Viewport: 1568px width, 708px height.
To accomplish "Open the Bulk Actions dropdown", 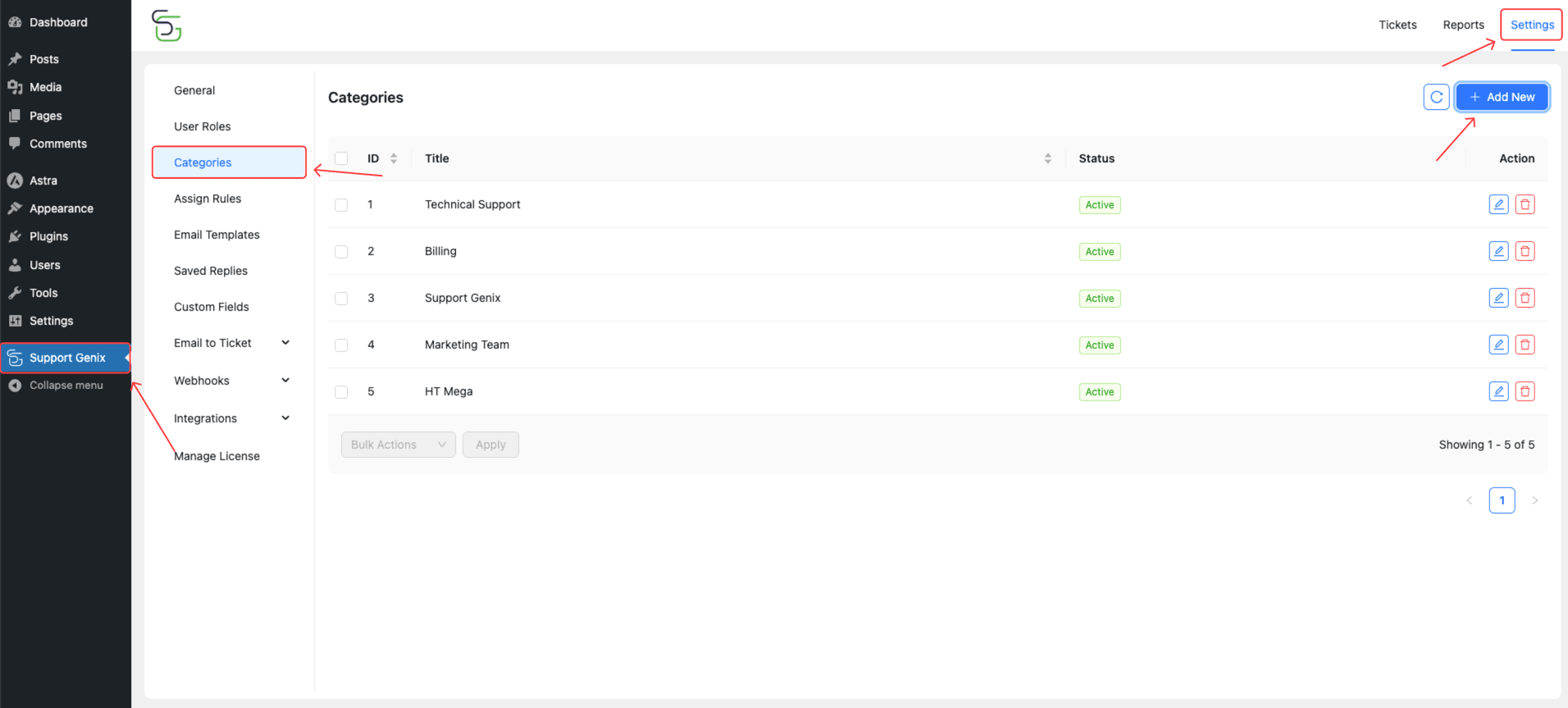I will click(398, 445).
